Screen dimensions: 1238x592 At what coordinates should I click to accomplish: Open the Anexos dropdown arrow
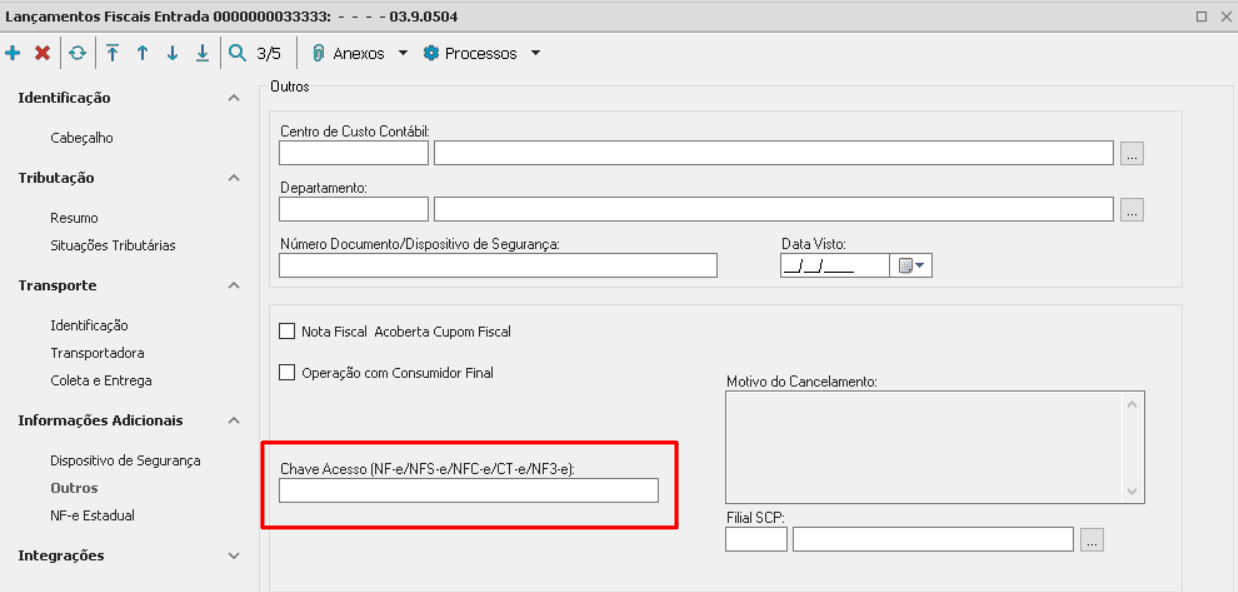403,53
